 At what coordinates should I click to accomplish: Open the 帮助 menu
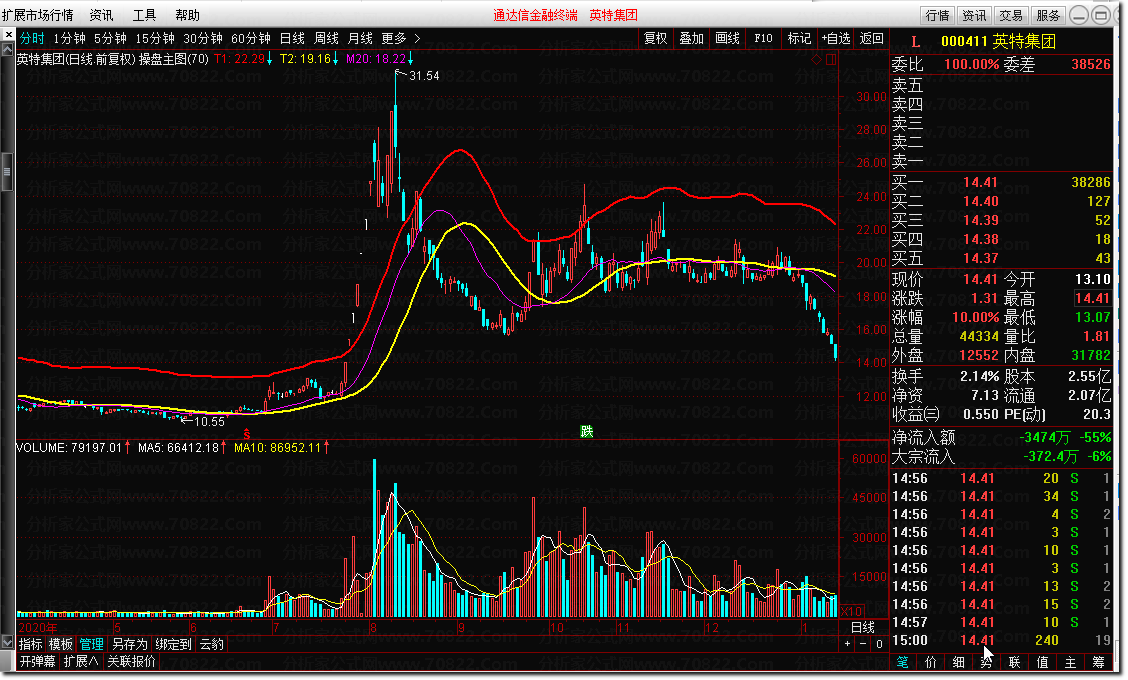(188, 14)
